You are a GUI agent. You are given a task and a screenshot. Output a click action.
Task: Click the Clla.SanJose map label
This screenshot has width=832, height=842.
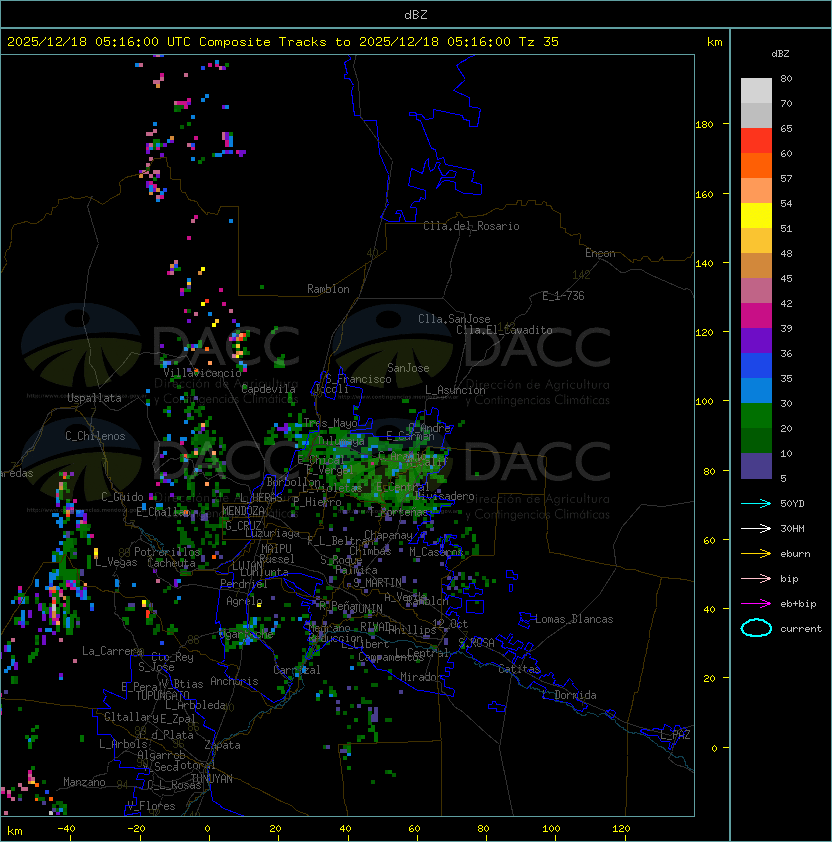tap(454, 319)
